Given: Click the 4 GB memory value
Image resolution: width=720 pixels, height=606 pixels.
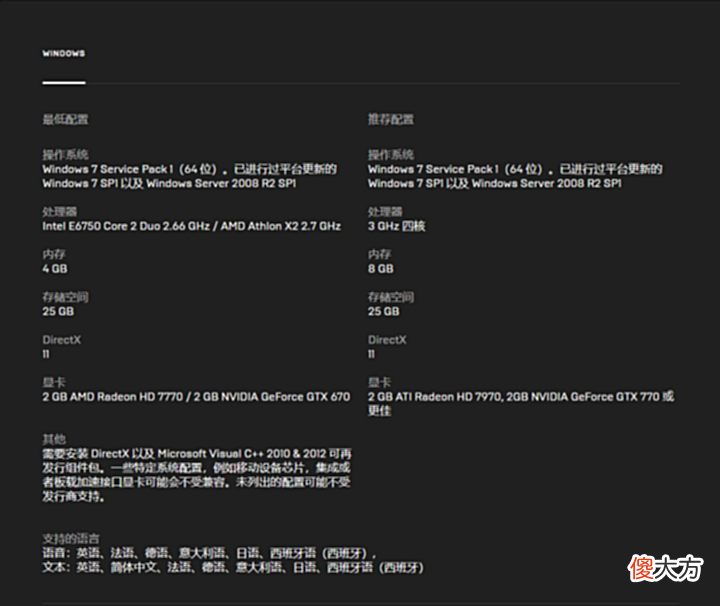Looking at the screenshot, I should pos(55,269).
